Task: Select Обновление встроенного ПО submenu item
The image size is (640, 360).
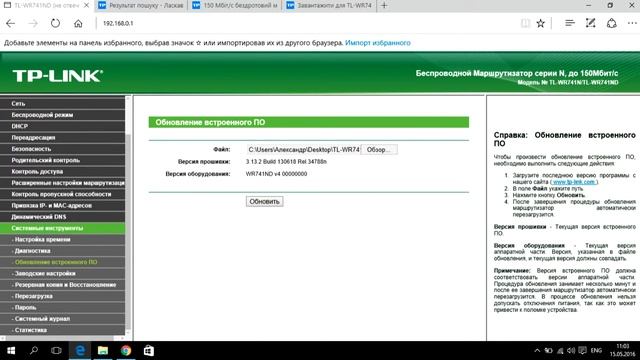Action: pyautogui.click(x=62, y=262)
